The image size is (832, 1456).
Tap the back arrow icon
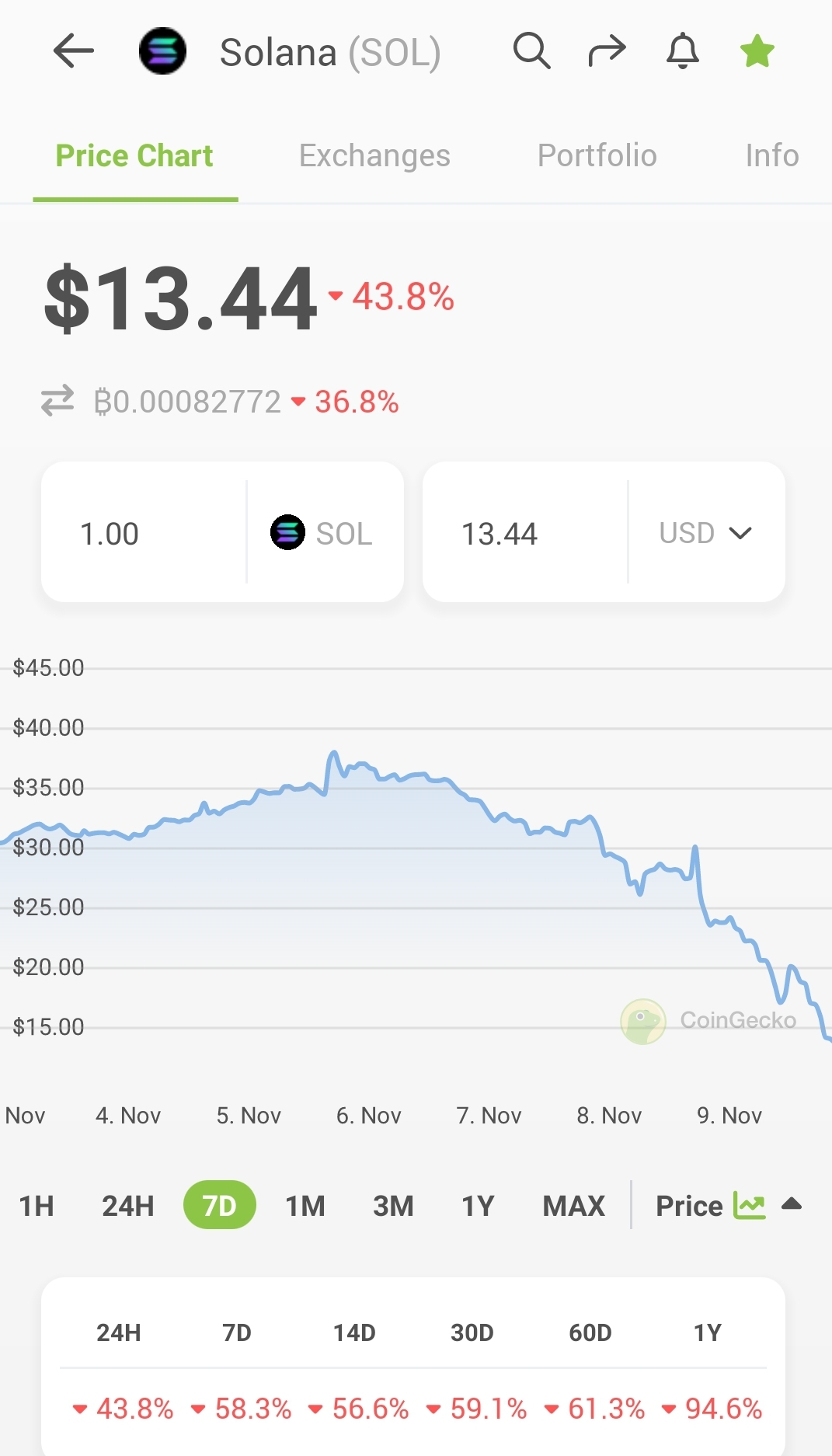click(x=74, y=52)
